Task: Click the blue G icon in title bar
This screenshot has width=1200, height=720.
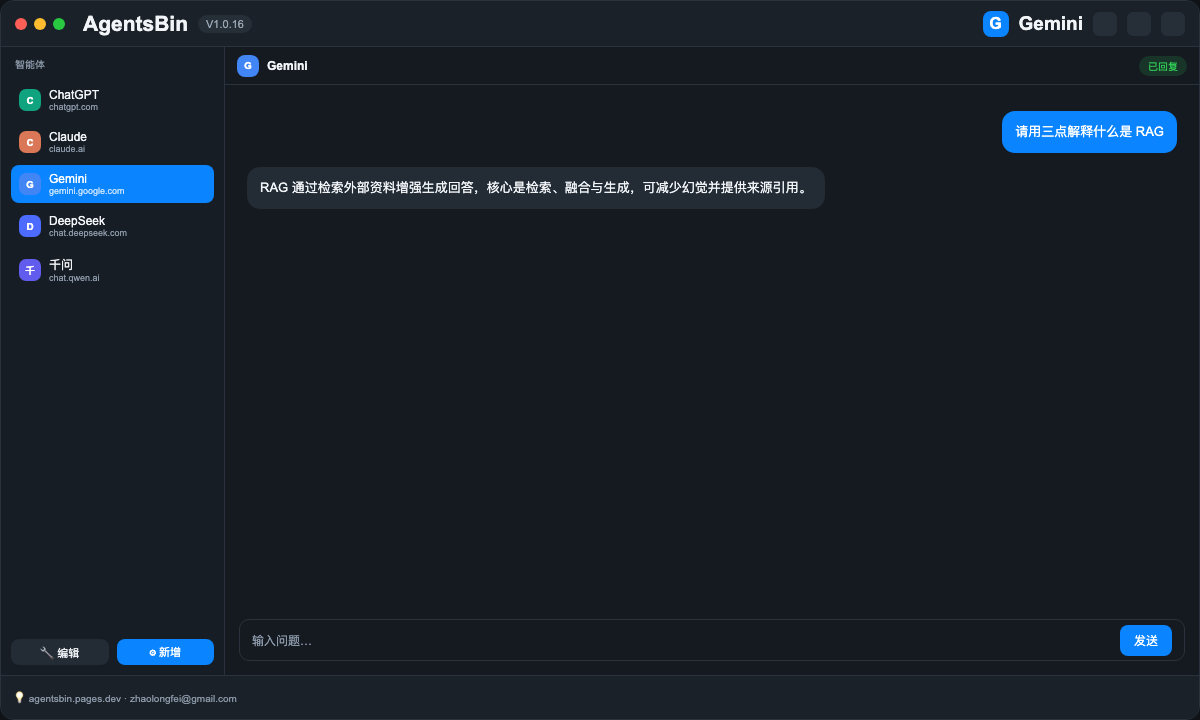Action: tap(996, 24)
